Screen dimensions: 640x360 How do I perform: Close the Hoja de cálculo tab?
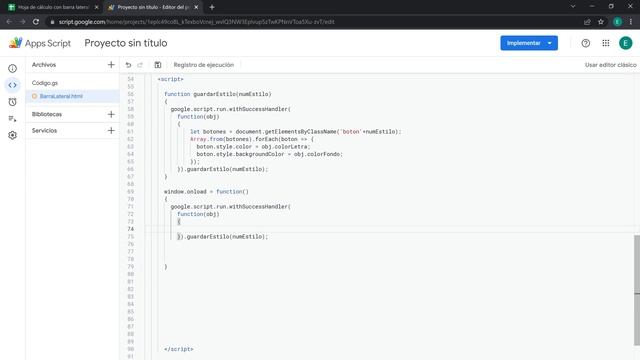pyautogui.click(x=96, y=7)
